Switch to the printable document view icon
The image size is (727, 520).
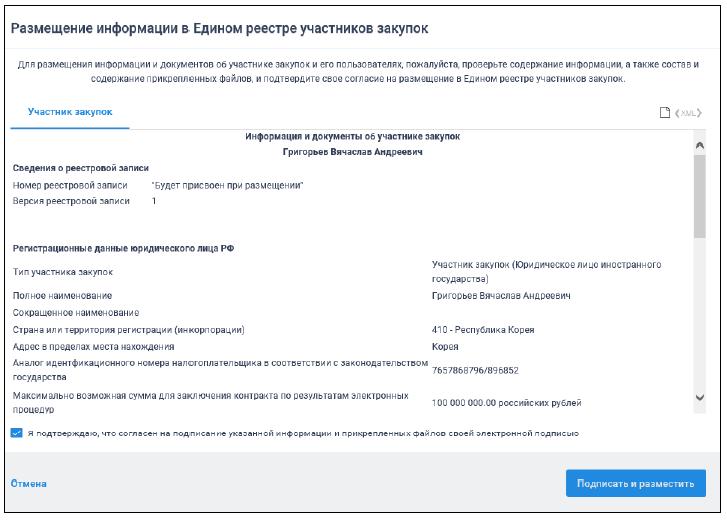(664, 112)
